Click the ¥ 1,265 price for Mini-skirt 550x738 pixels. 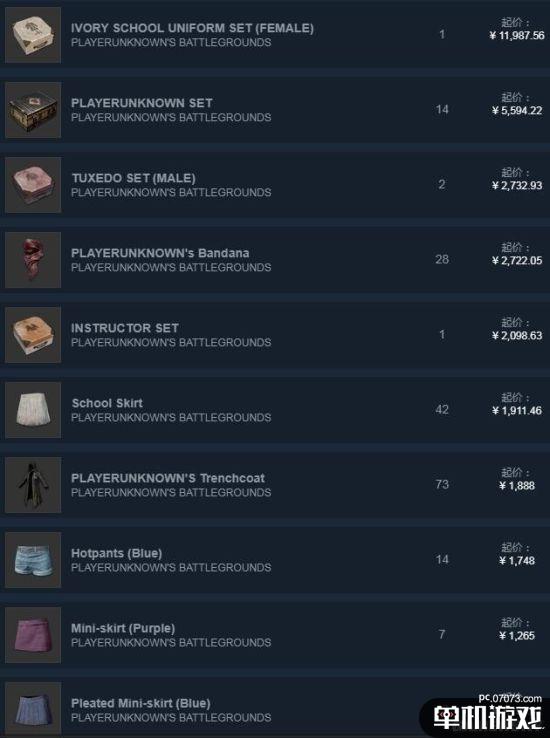coord(517,636)
